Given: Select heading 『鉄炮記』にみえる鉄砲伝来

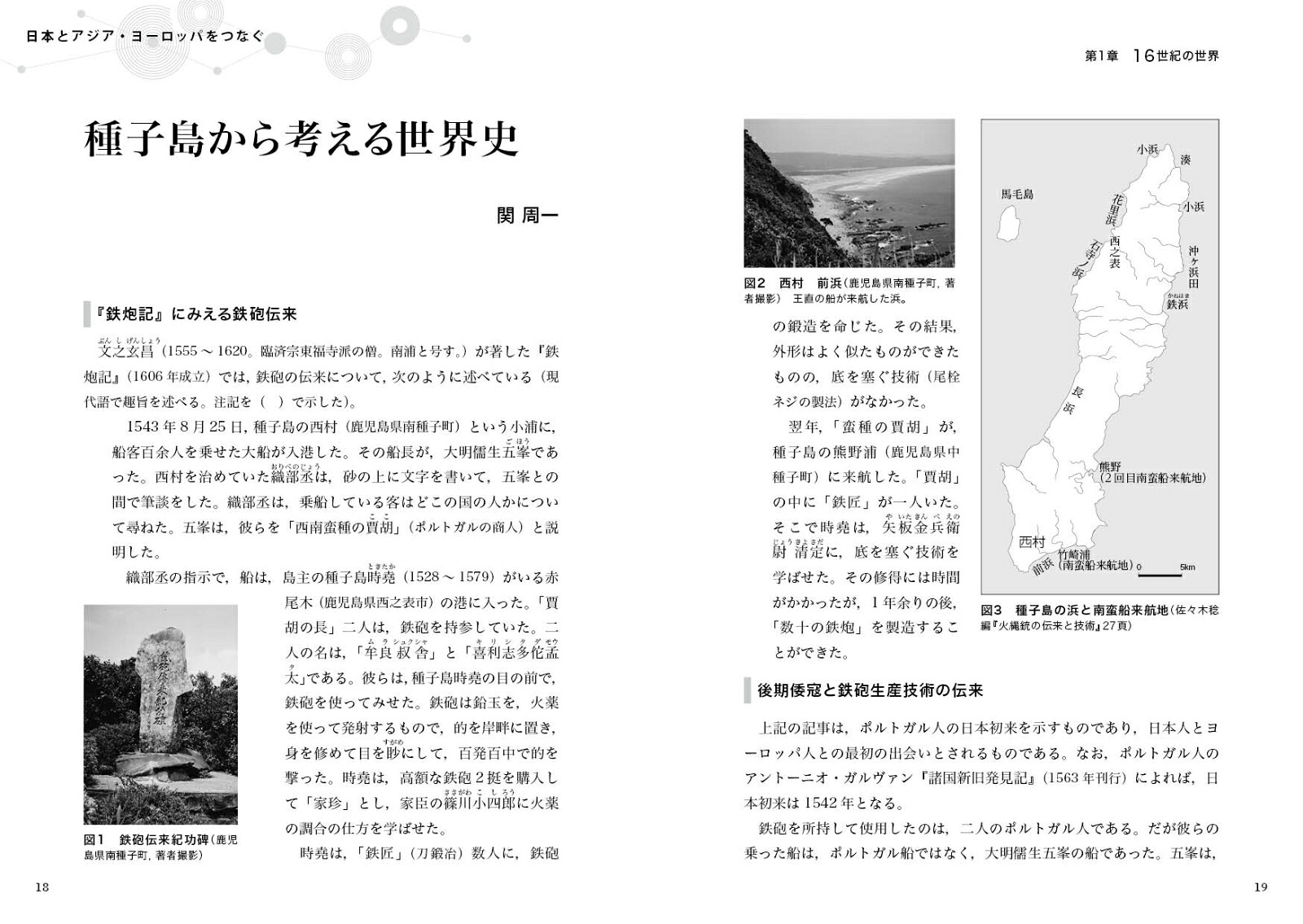Looking at the screenshot, I should point(195,313).
